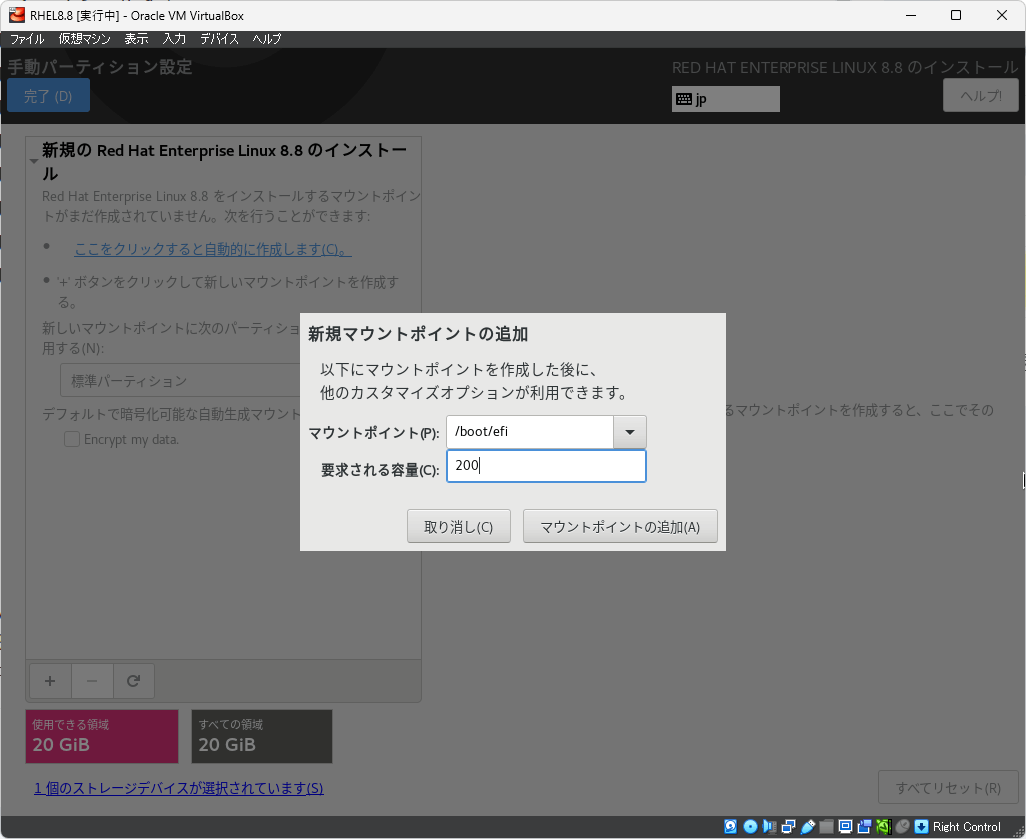Click the reload storage refresh icon
Viewport: 1026px width, 839px height.
(x=134, y=681)
